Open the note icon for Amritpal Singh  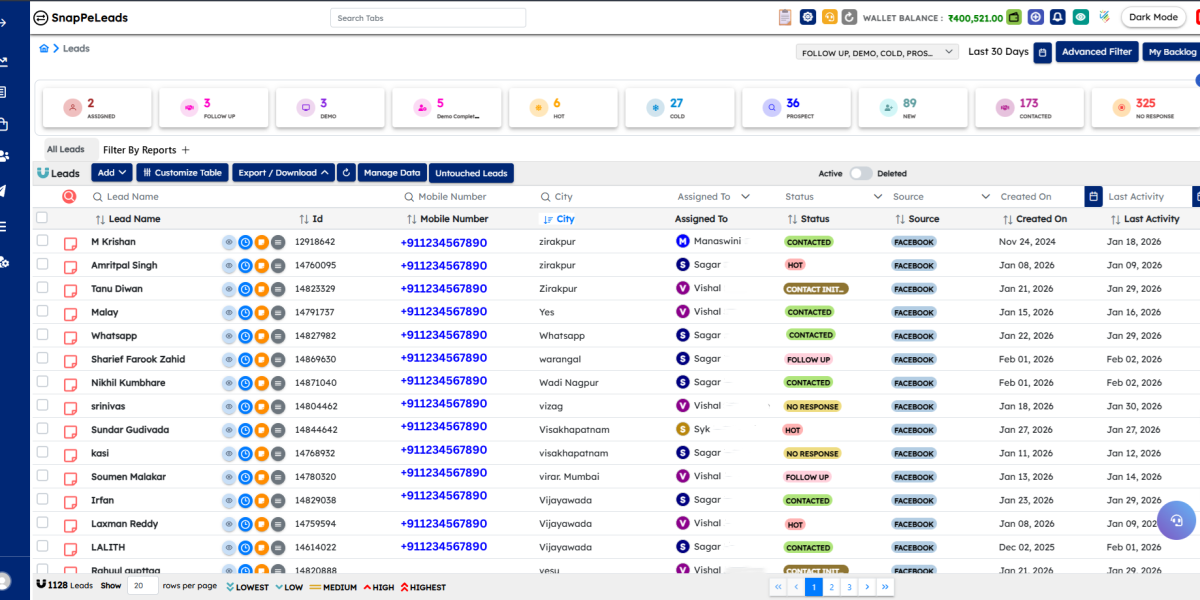click(71, 266)
